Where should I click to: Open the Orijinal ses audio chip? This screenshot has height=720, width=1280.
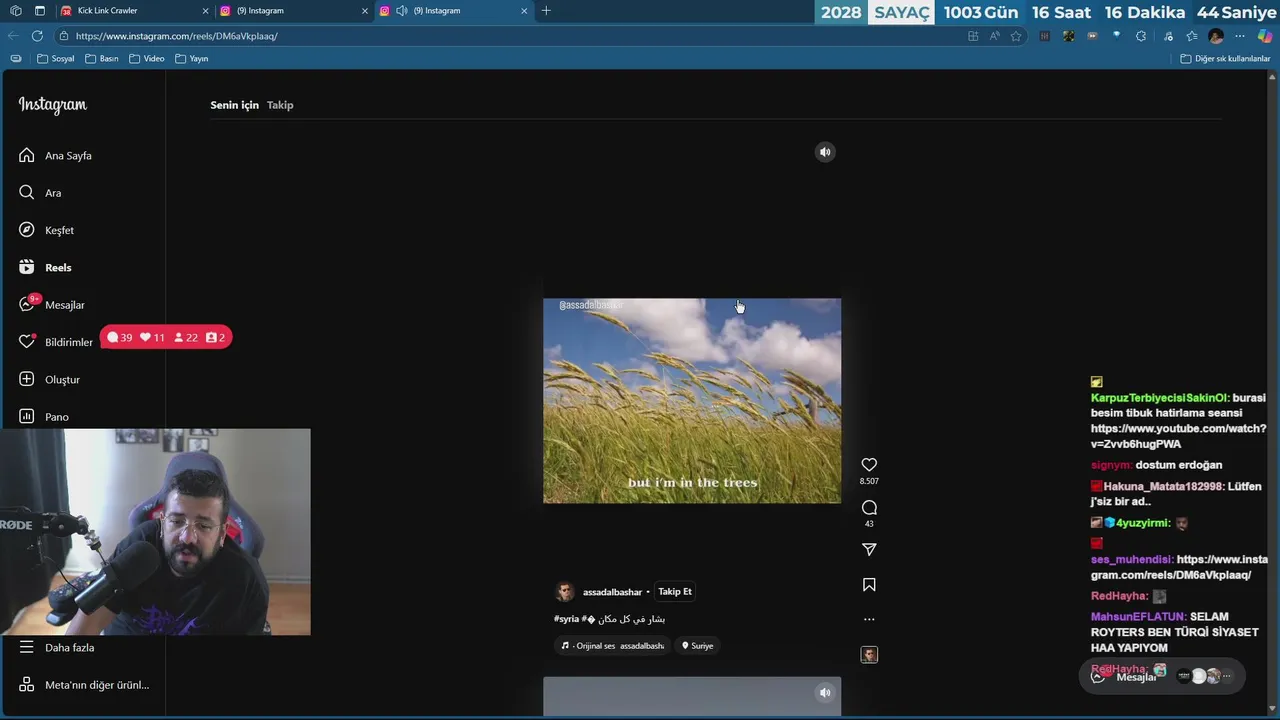612,646
